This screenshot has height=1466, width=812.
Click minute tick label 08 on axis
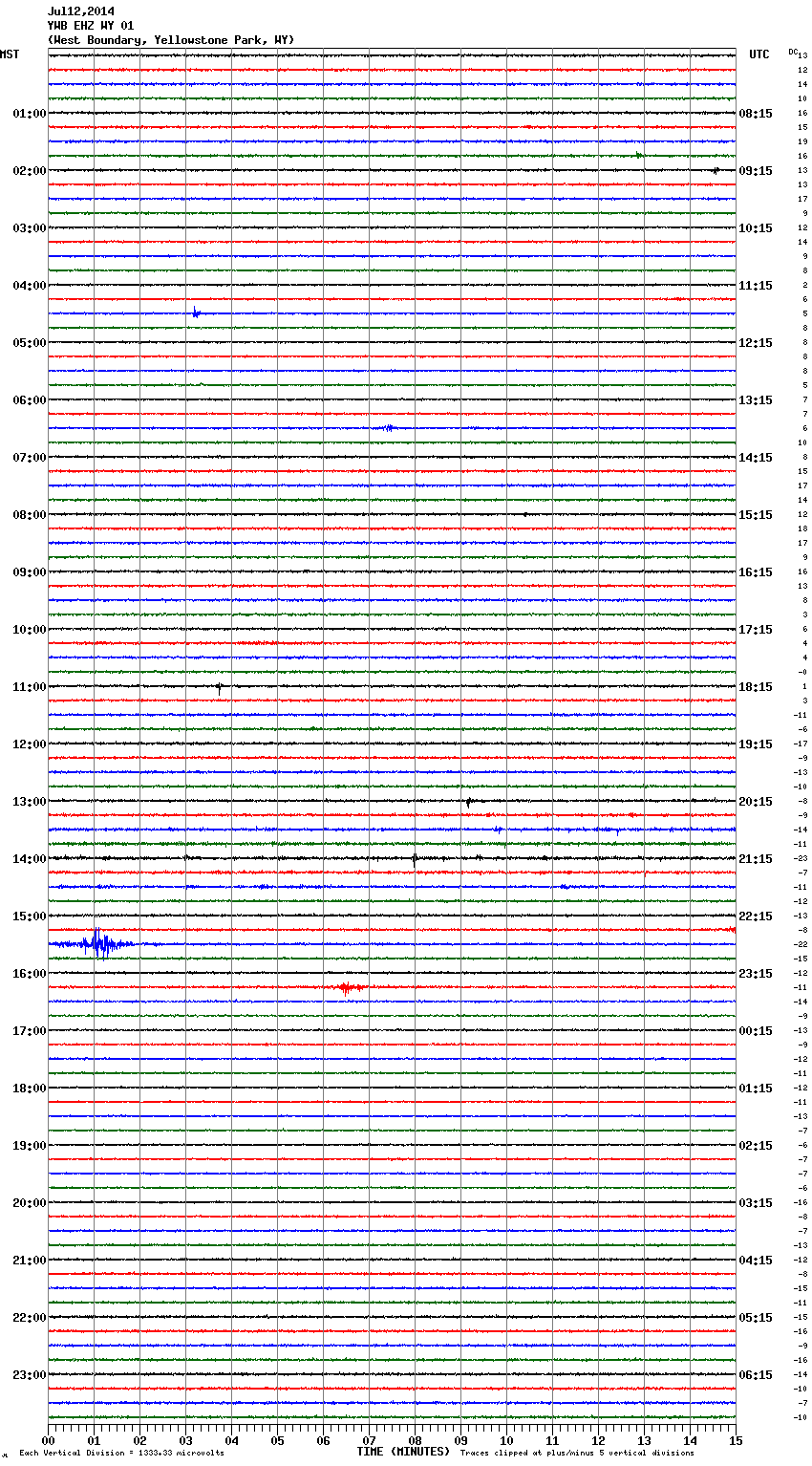coord(415,1440)
